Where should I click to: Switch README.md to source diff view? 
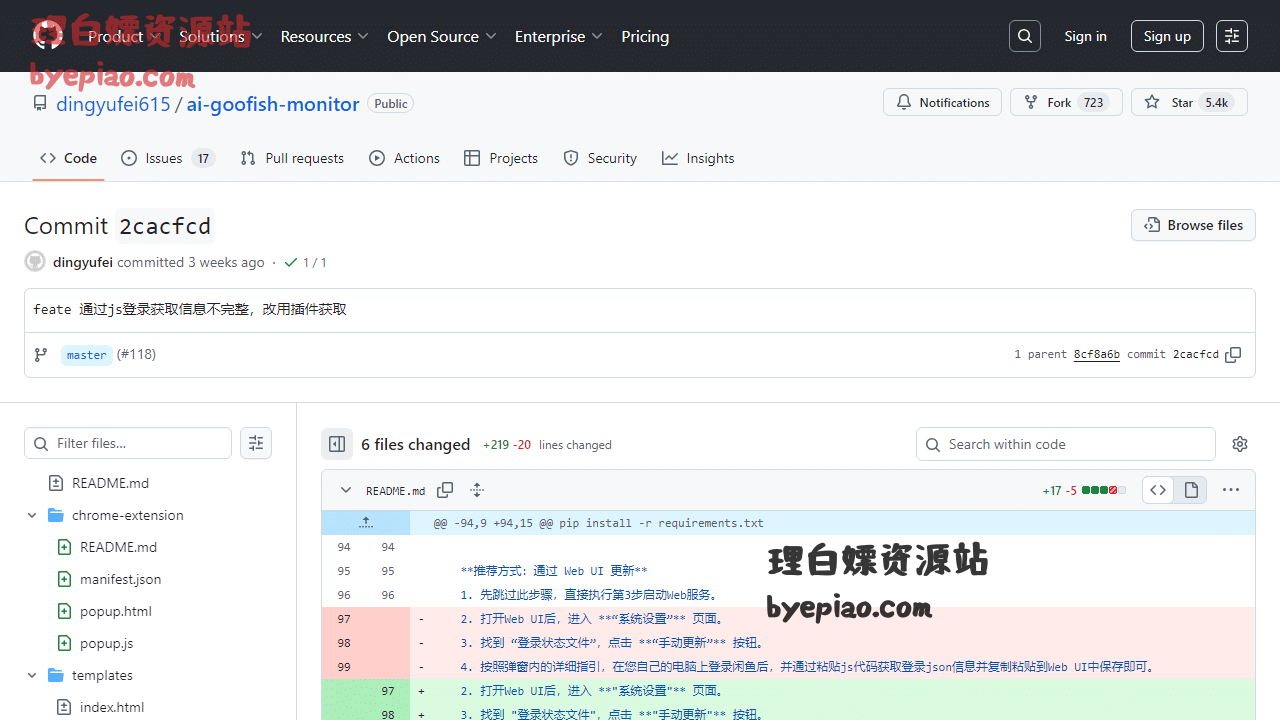(1158, 490)
